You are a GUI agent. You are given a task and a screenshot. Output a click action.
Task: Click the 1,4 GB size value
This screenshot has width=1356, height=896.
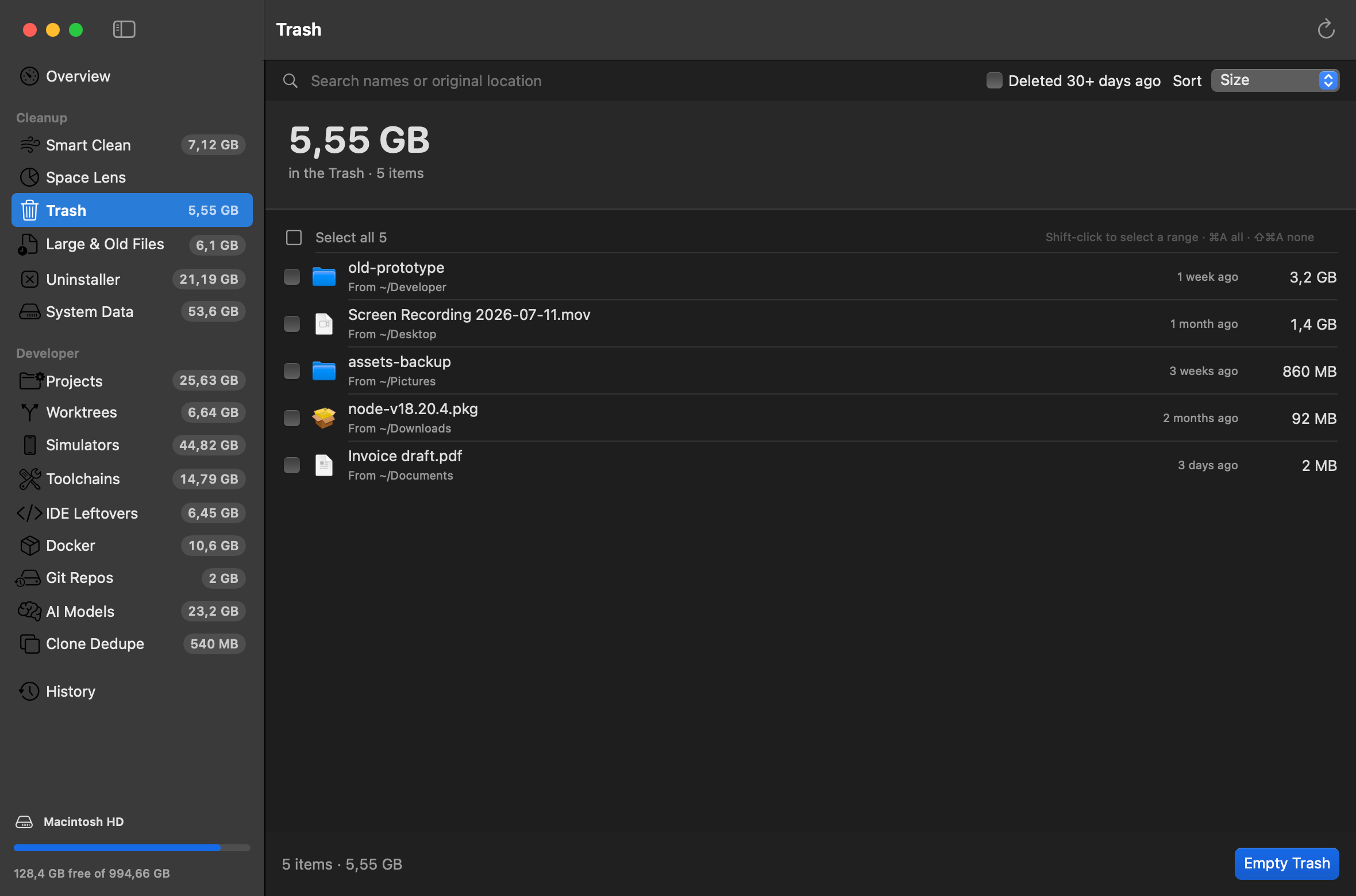1313,325
